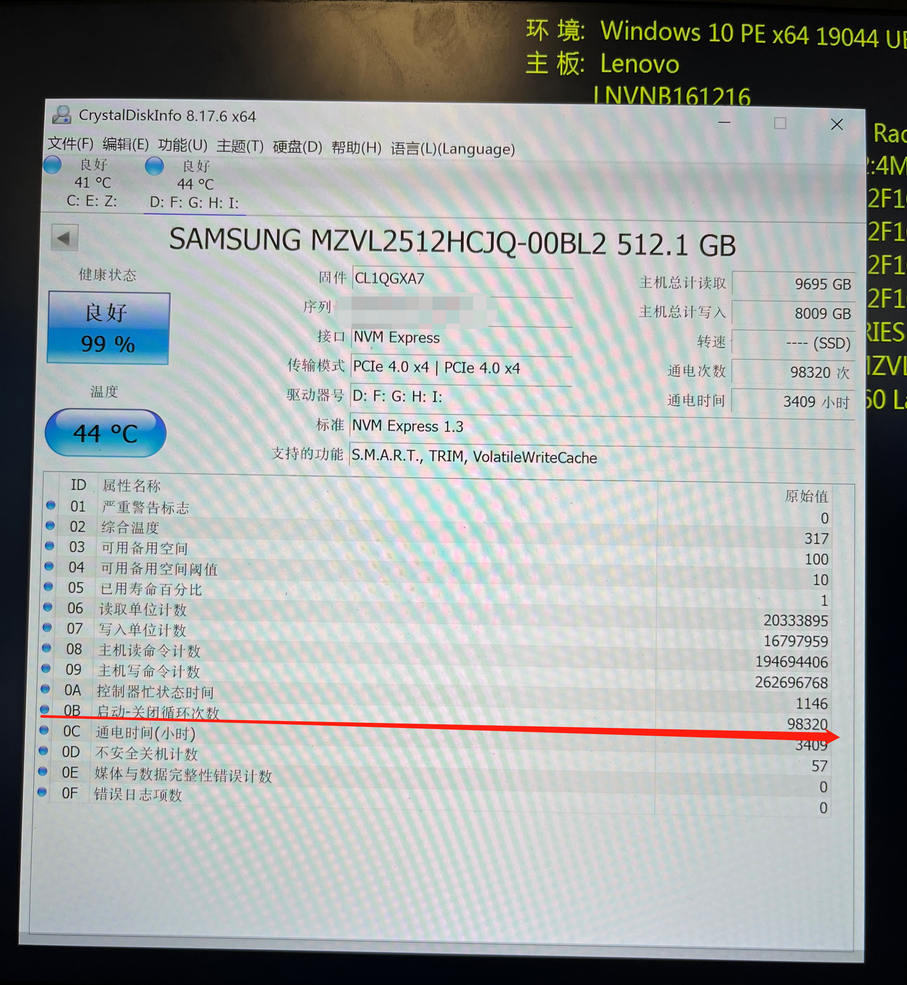The width and height of the screenshot is (907, 985).
Task: Click the ID column header
Action: tap(78, 485)
